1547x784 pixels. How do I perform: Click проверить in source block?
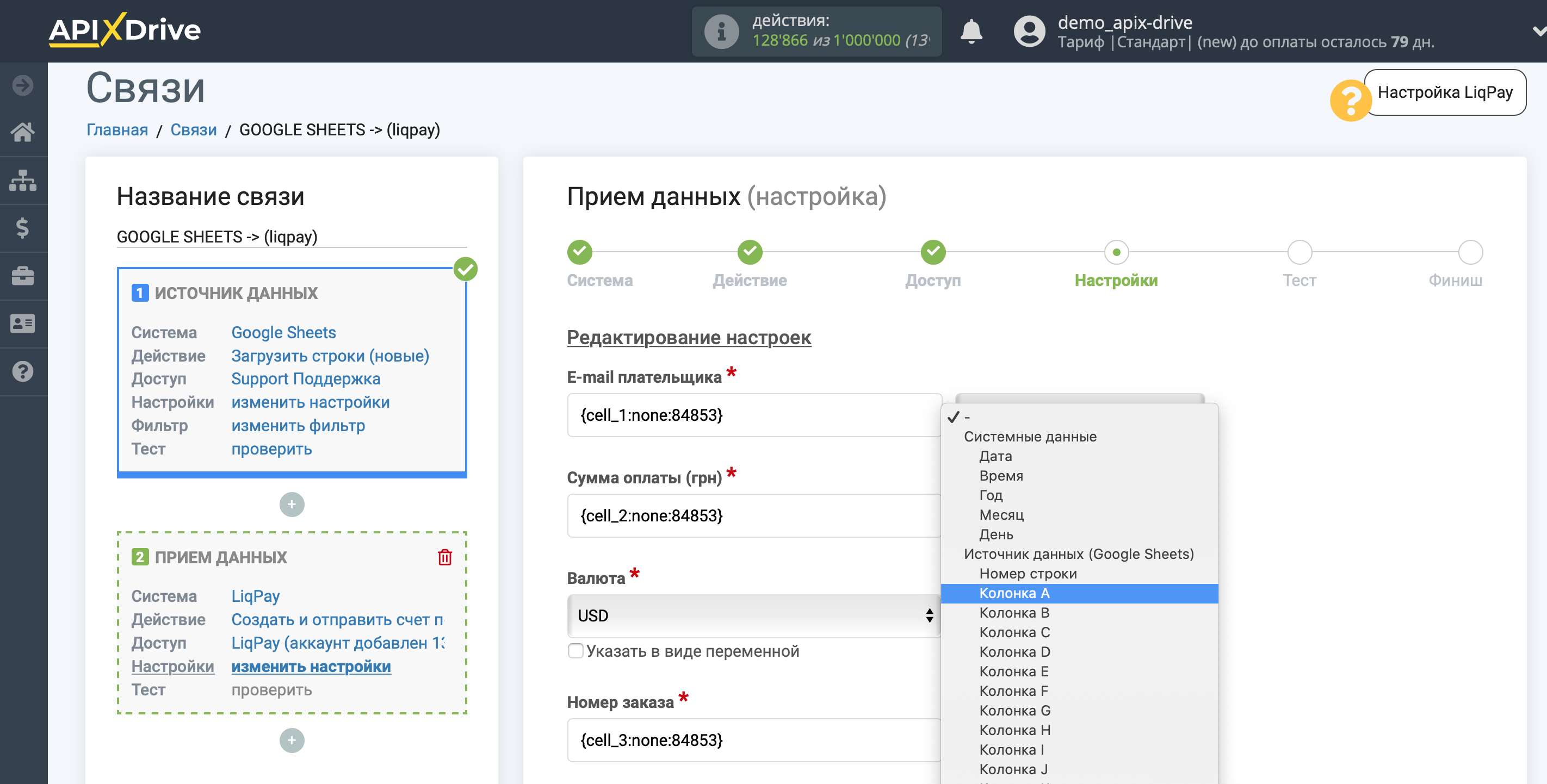click(271, 449)
